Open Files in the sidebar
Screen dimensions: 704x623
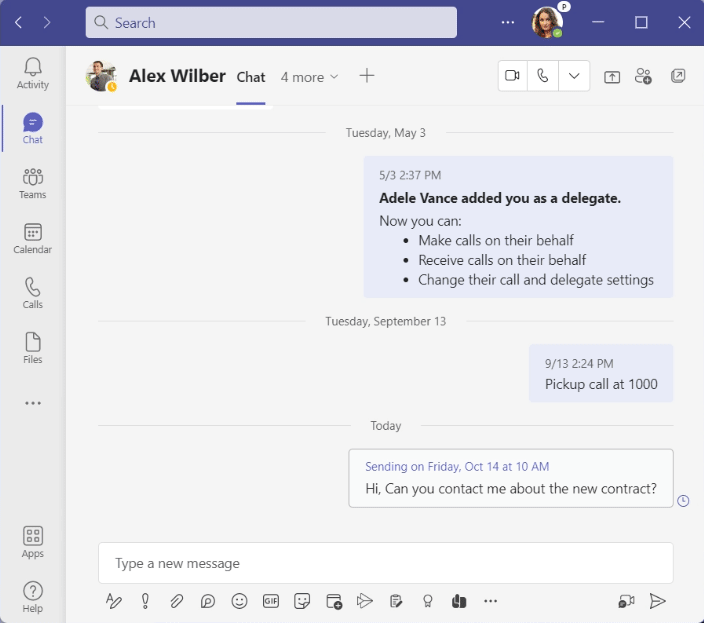(33, 348)
